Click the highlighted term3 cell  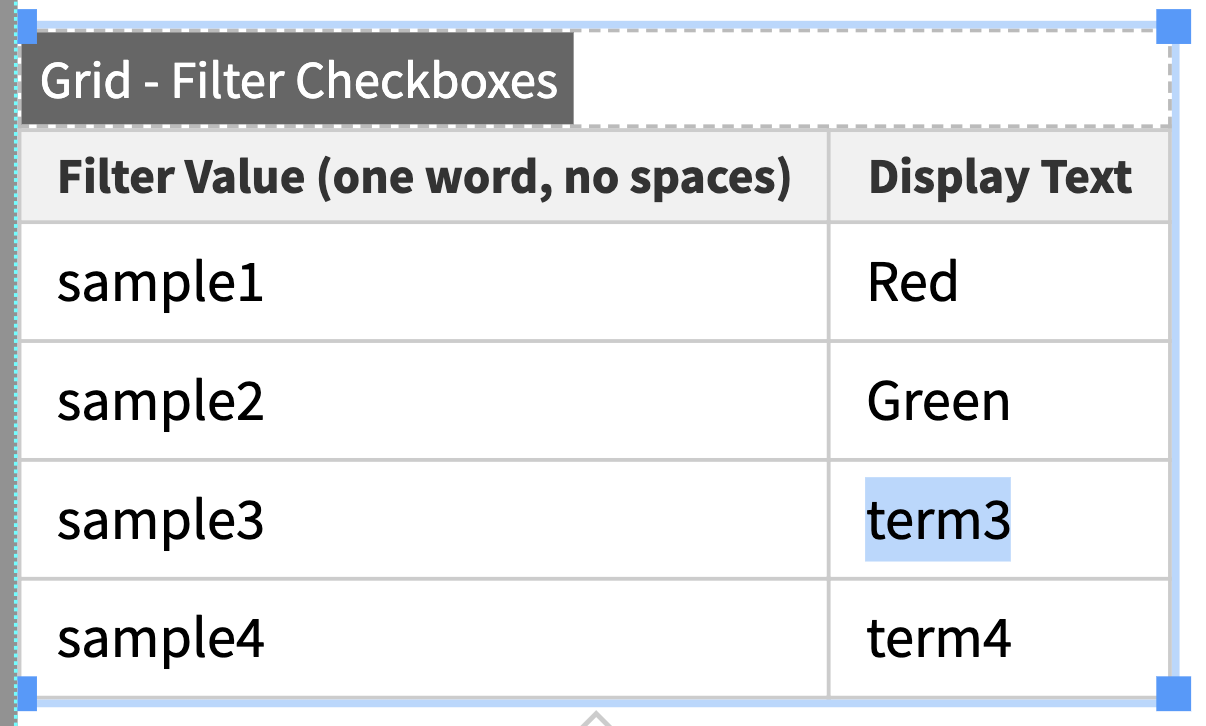pyautogui.click(x=938, y=520)
